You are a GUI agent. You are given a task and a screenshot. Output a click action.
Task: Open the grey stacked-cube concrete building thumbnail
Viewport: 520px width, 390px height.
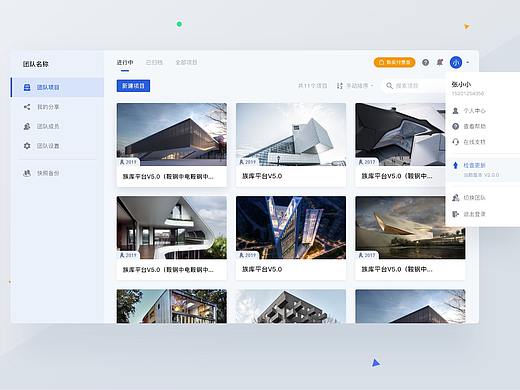click(x=291, y=306)
